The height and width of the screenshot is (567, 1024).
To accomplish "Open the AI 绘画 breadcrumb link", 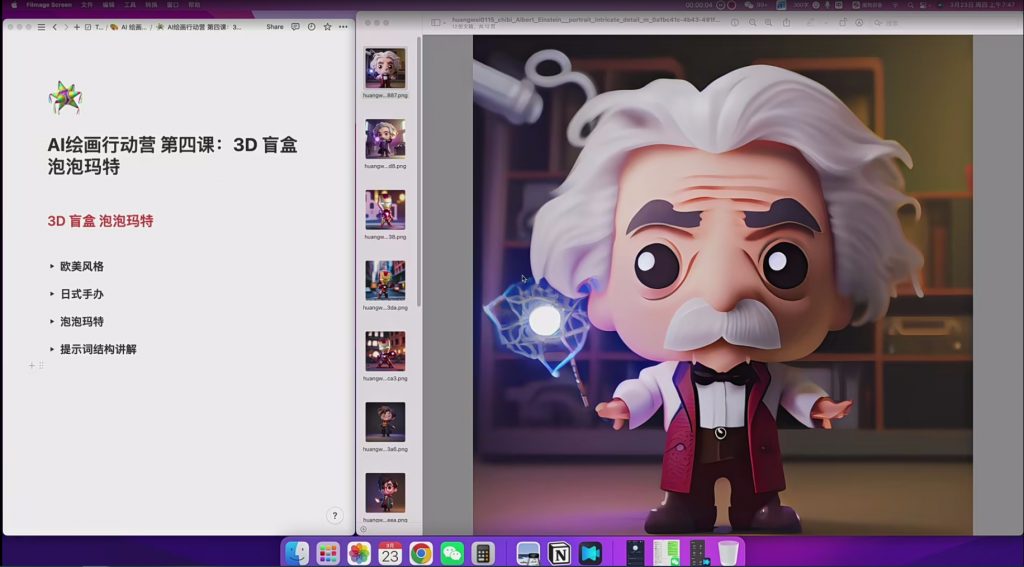I will point(129,27).
